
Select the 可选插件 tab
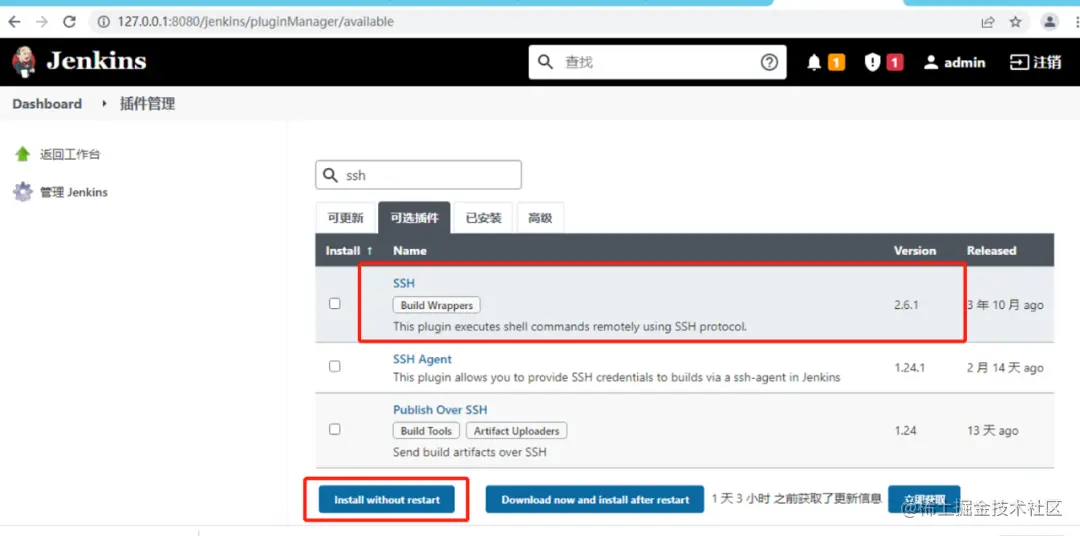pyautogui.click(x=414, y=218)
